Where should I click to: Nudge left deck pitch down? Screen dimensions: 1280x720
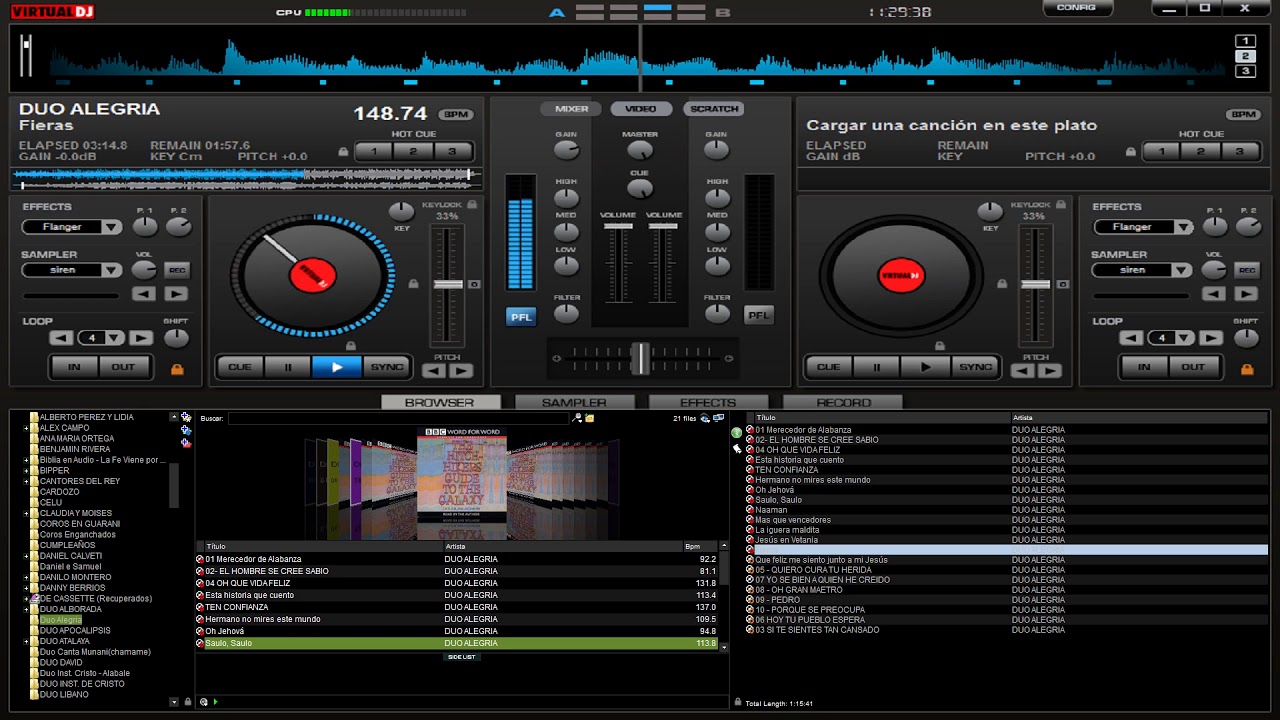(434, 371)
